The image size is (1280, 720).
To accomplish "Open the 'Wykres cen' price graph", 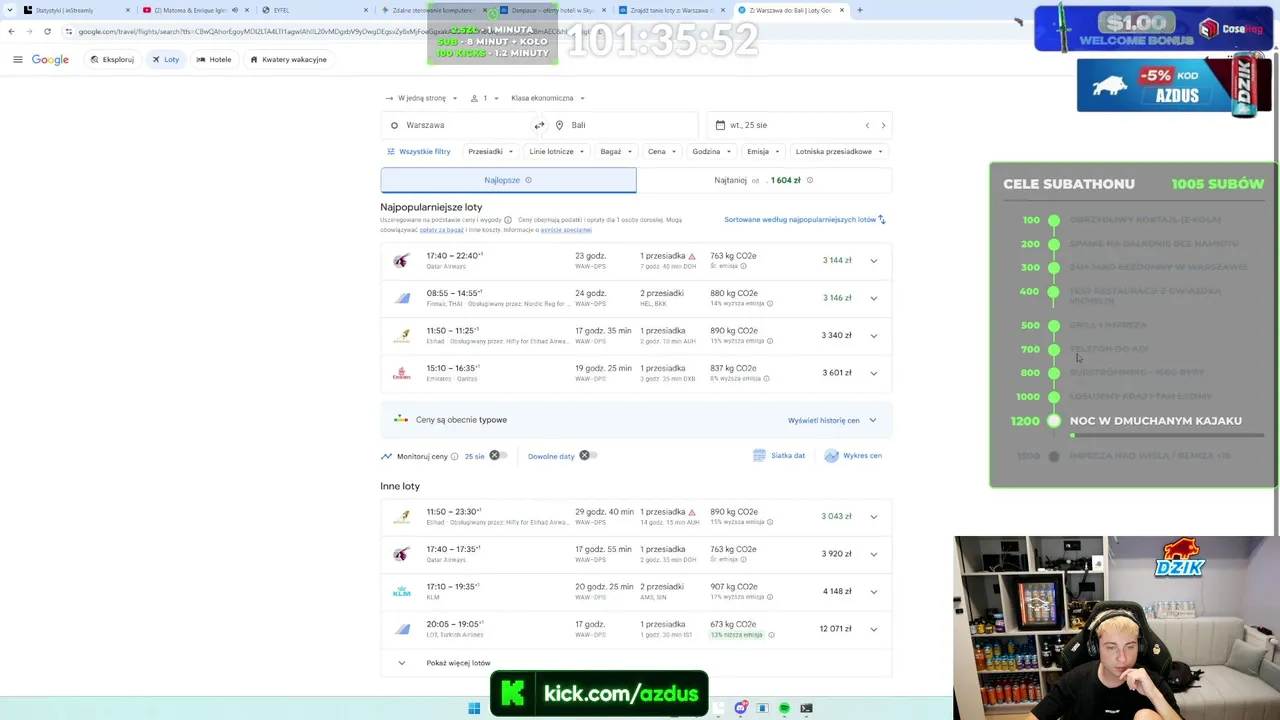I will click(x=853, y=456).
